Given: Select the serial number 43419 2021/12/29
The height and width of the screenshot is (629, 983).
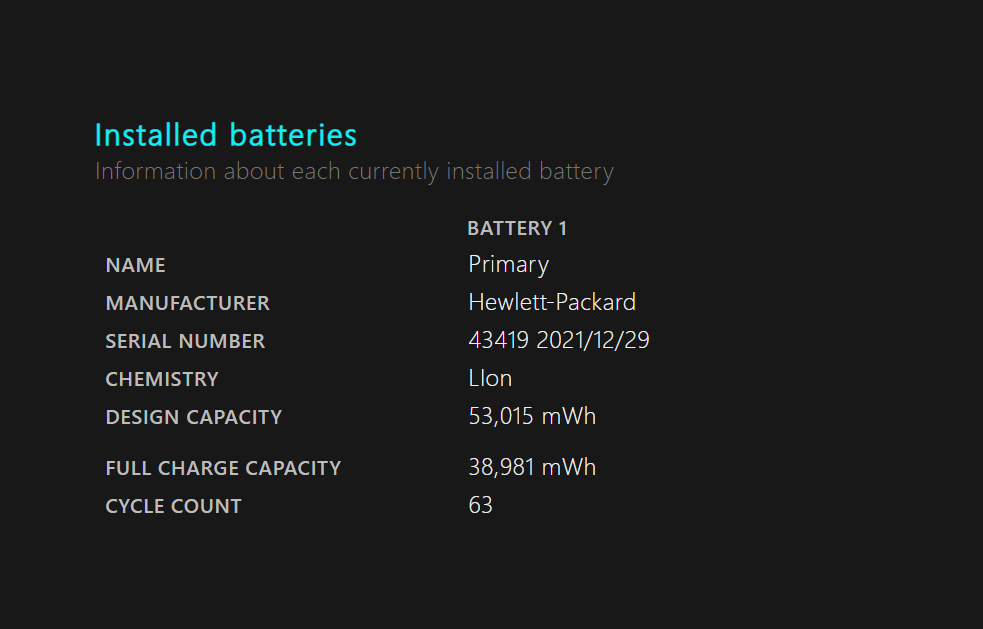Looking at the screenshot, I should [559, 340].
